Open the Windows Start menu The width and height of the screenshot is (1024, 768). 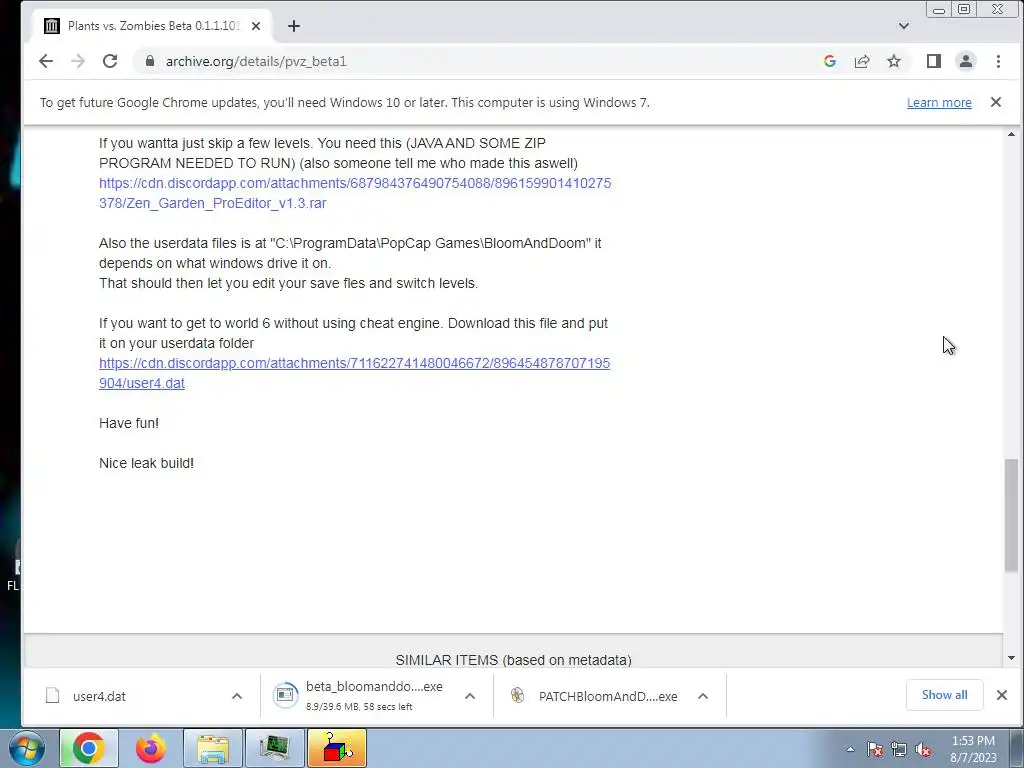pos(26,748)
